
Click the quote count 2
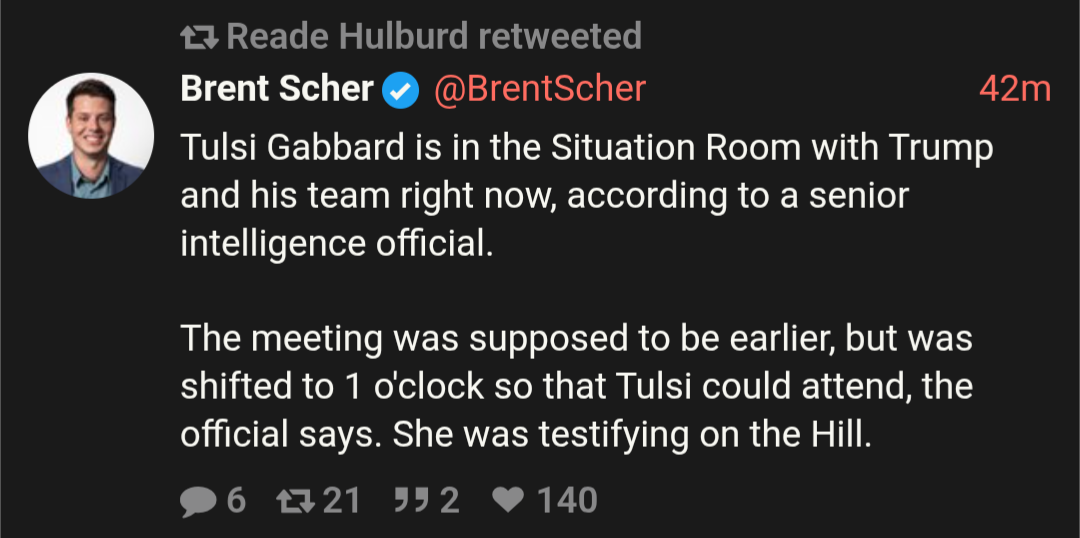pos(450,501)
